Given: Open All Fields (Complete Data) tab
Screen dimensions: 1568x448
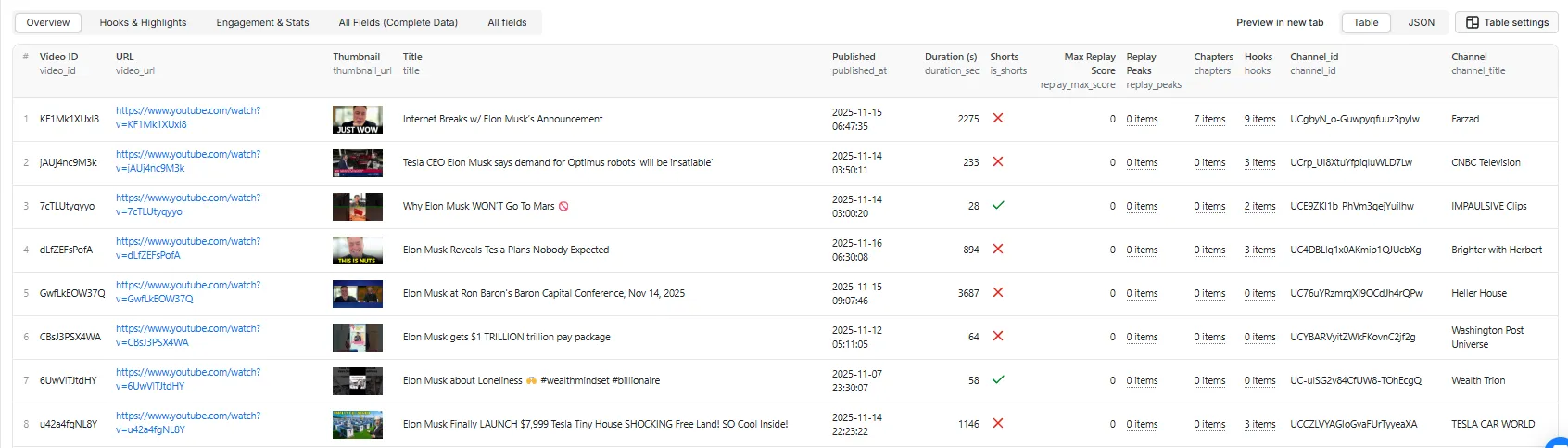Looking at the screenshot, I should pyautogui.click(x=398, y=22).
